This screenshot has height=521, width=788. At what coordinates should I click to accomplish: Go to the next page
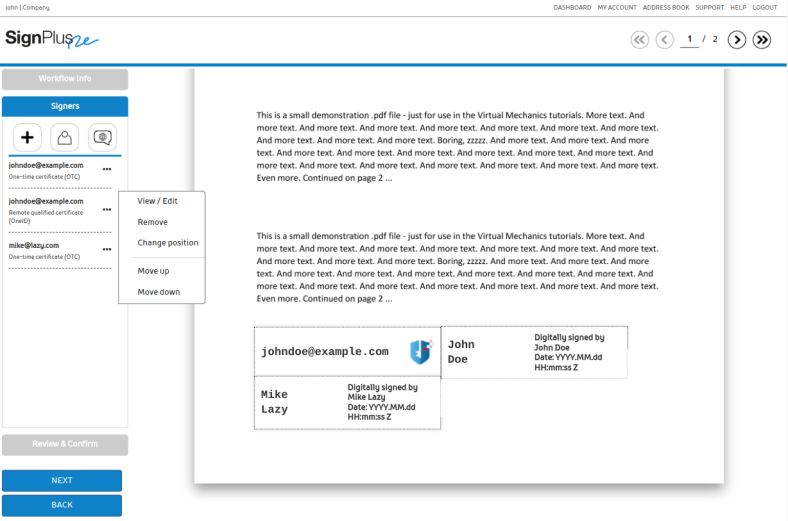pos(737,40)
